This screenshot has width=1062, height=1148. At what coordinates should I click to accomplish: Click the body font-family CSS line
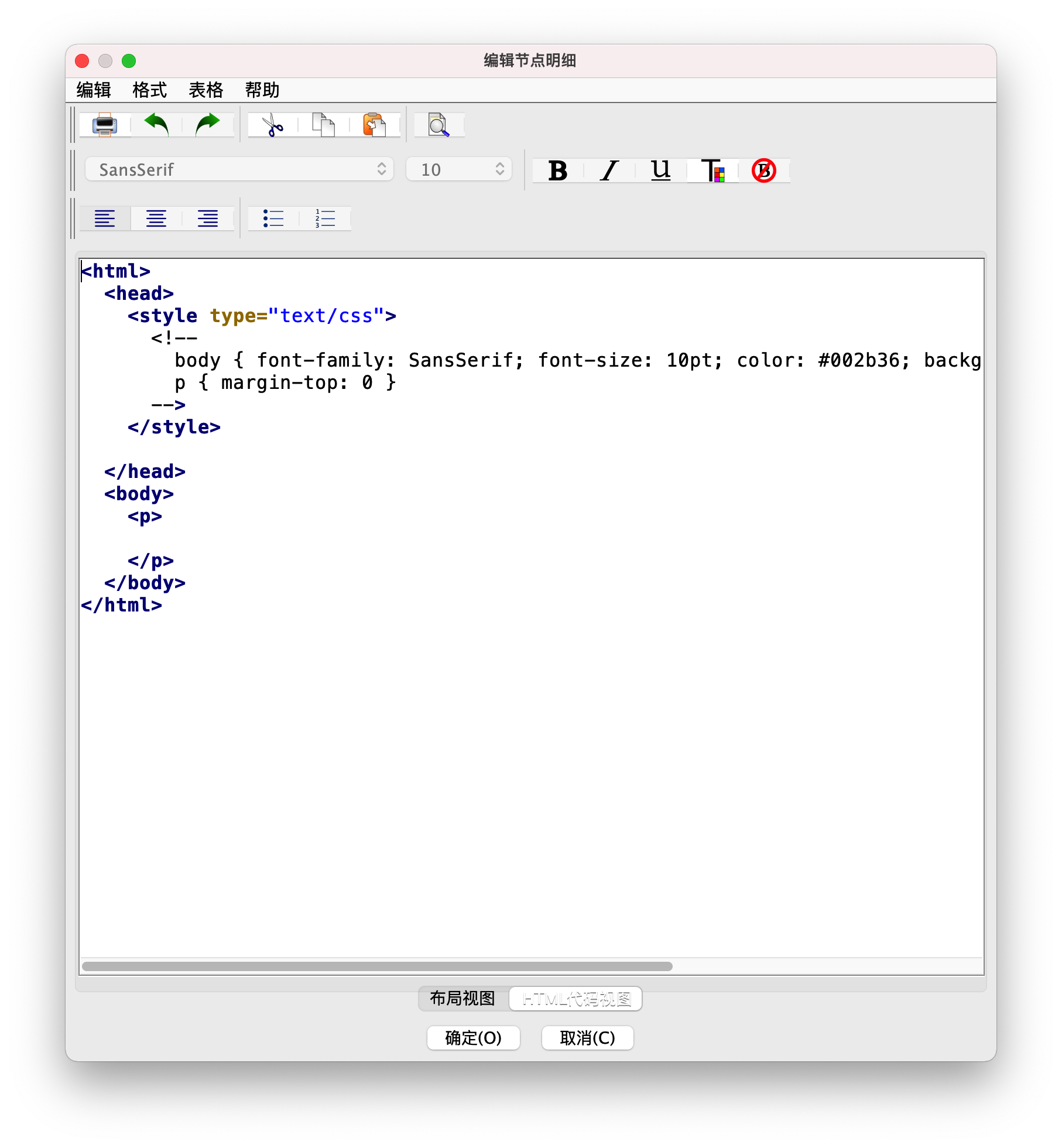[x=578, y=360]
